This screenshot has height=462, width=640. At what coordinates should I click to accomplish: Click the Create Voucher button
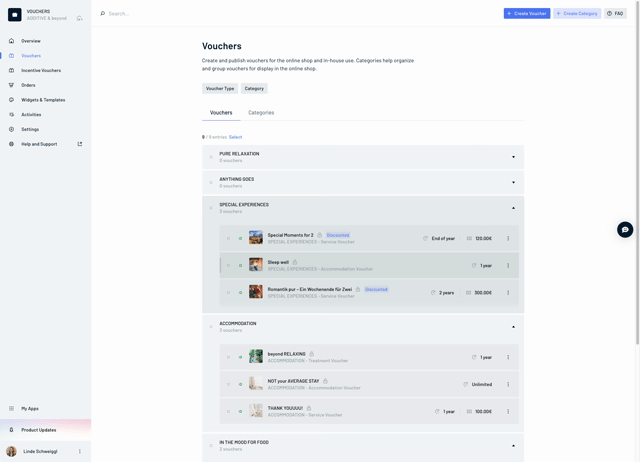(x=526, y=14)
